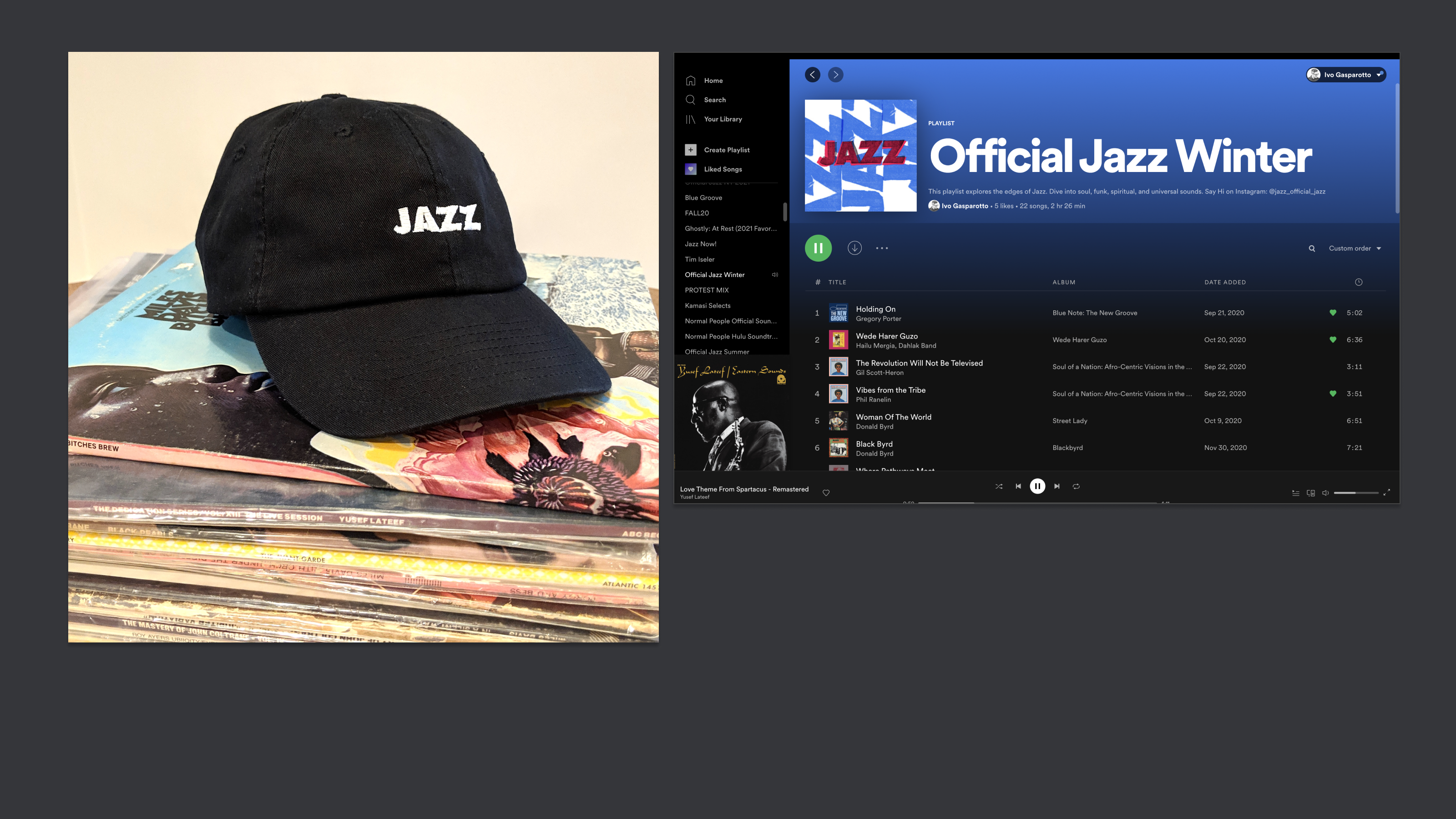Open Ivo Gasparotto profile link in header

(965, 206)
